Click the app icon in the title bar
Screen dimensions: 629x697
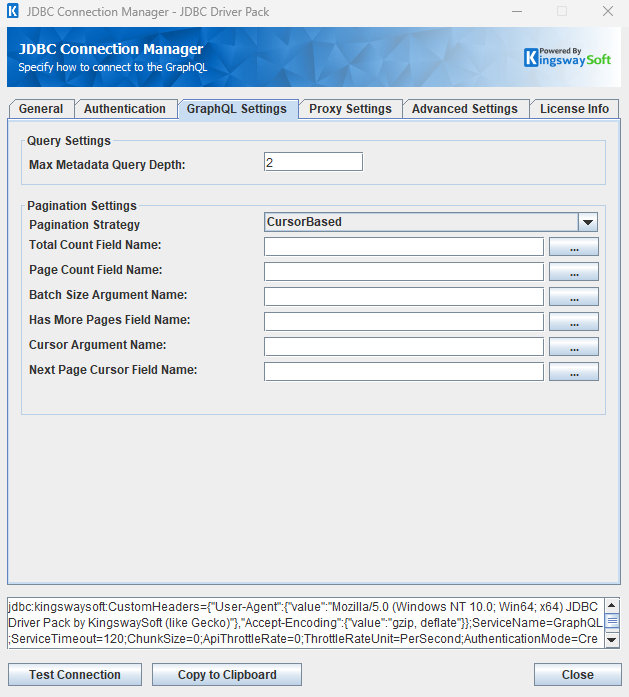pyautogui.click(x=13, y=11)
